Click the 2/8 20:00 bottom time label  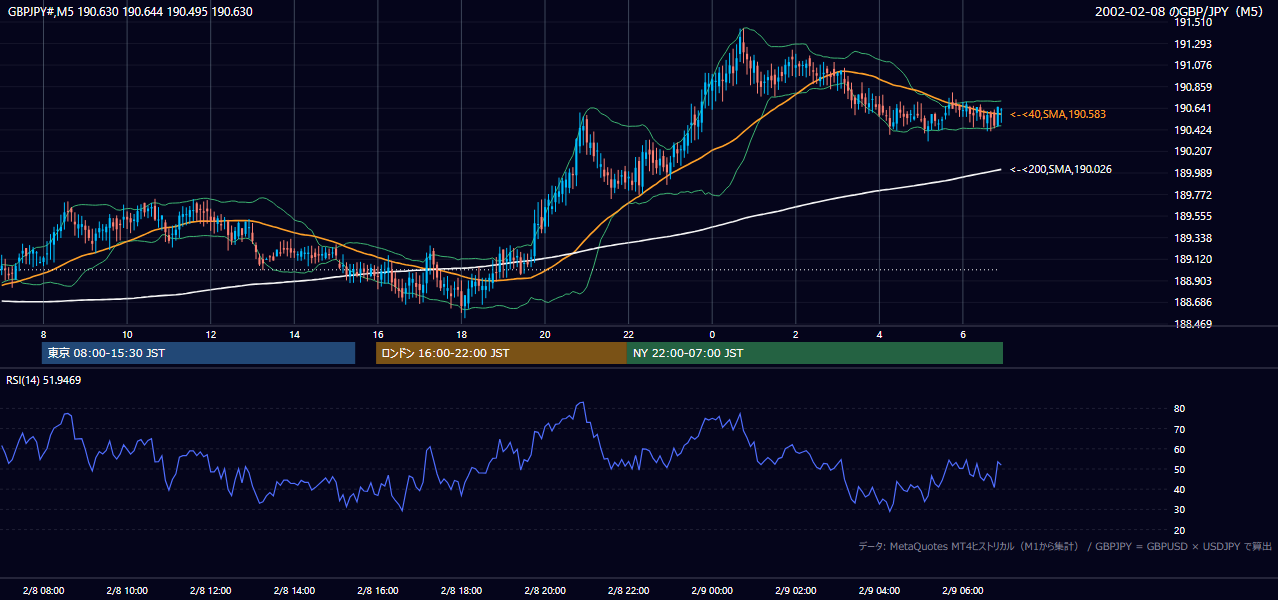click(x=545, y=591)
